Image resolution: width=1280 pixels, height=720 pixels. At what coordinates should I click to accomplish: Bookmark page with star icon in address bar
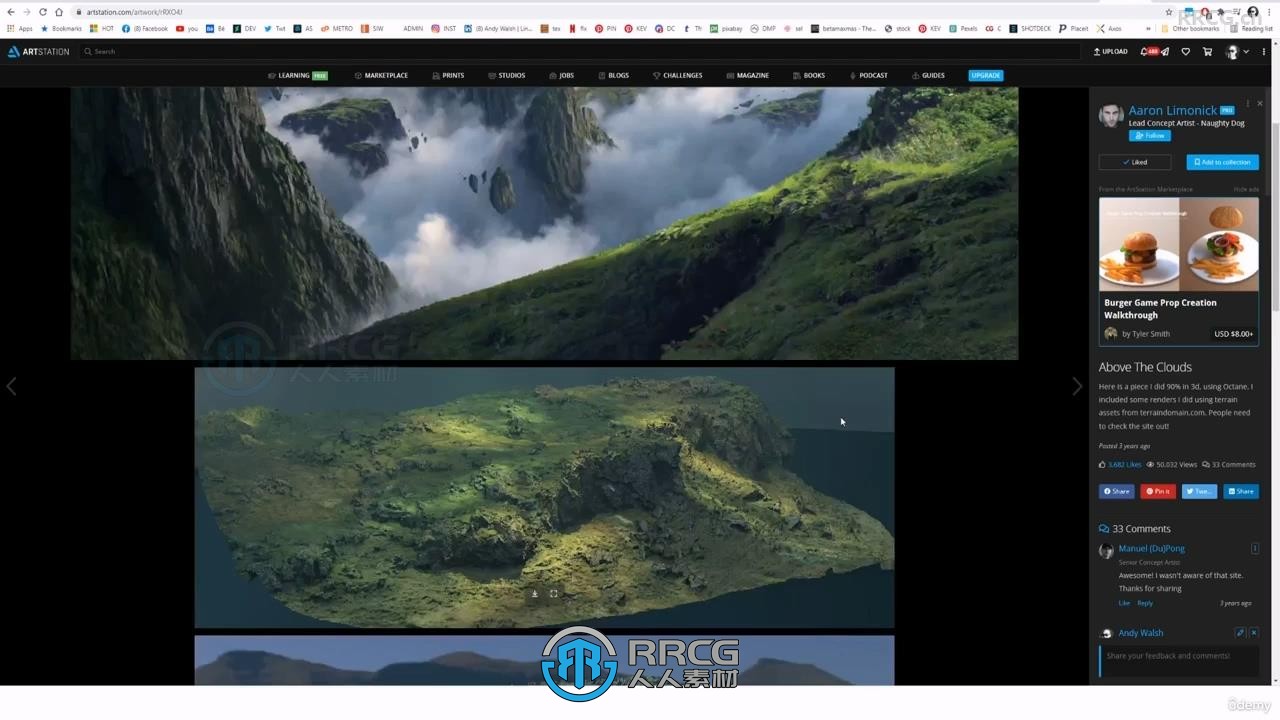pyautogui.click(x=1169, y=12)
